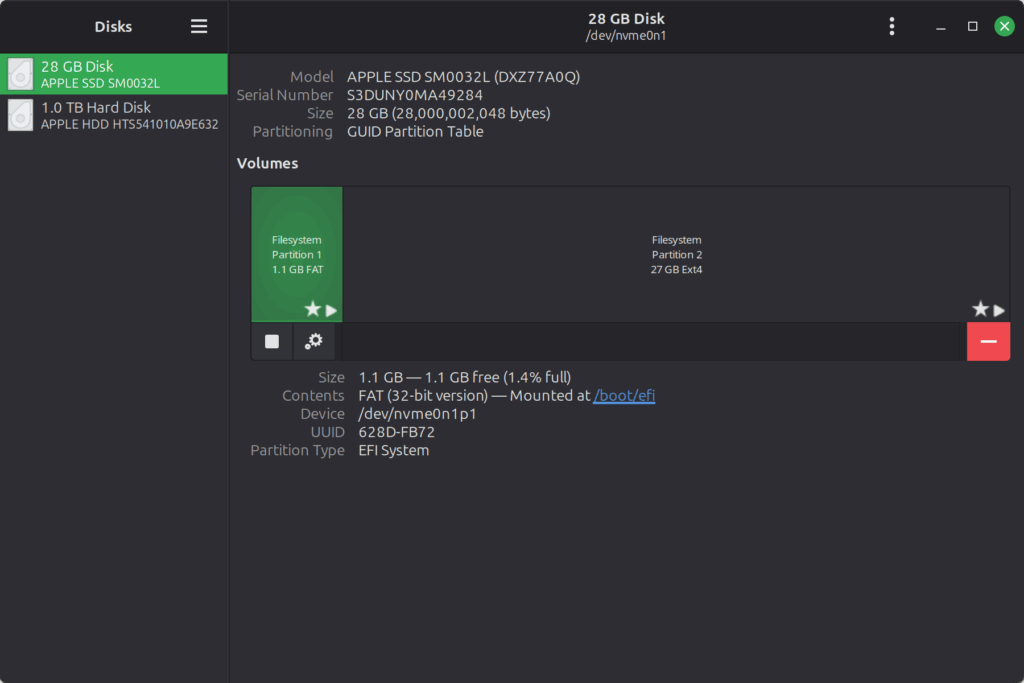Click the star icon on Partition 1
Image resolution: width=1024 pixels, height=683 pixels.
312,310
